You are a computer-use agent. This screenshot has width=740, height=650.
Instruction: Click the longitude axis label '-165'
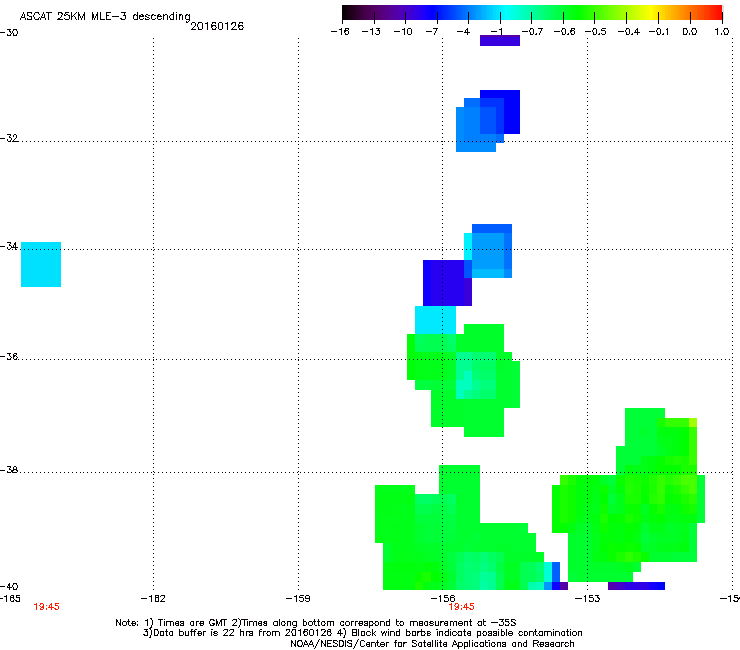click(x=10, y=599)
